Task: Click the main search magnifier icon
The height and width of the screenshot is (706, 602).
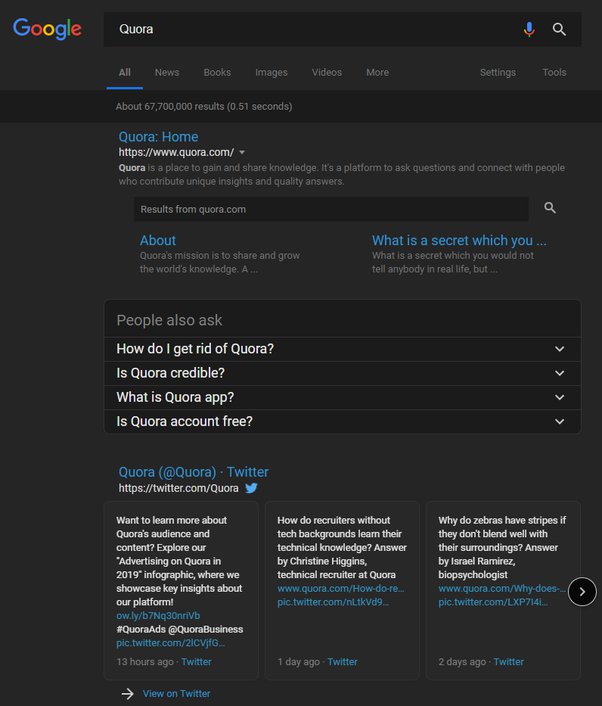Action: pyautogui.click(x=559, y=29)
